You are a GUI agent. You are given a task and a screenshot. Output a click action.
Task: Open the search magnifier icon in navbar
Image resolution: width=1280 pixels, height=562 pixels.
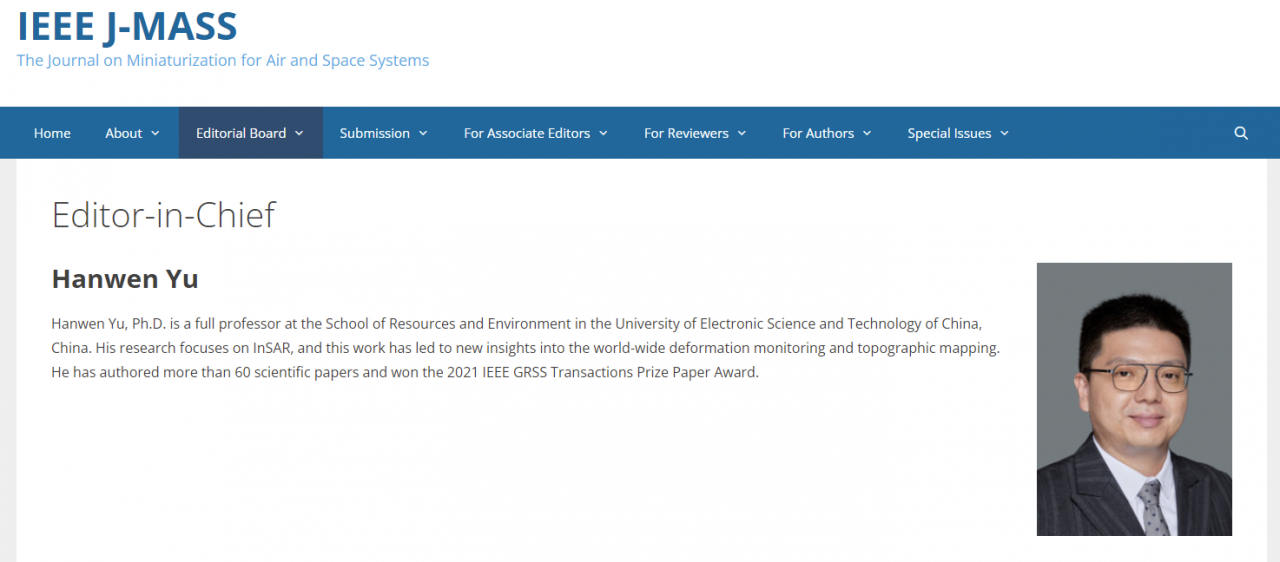(1241, 133)
